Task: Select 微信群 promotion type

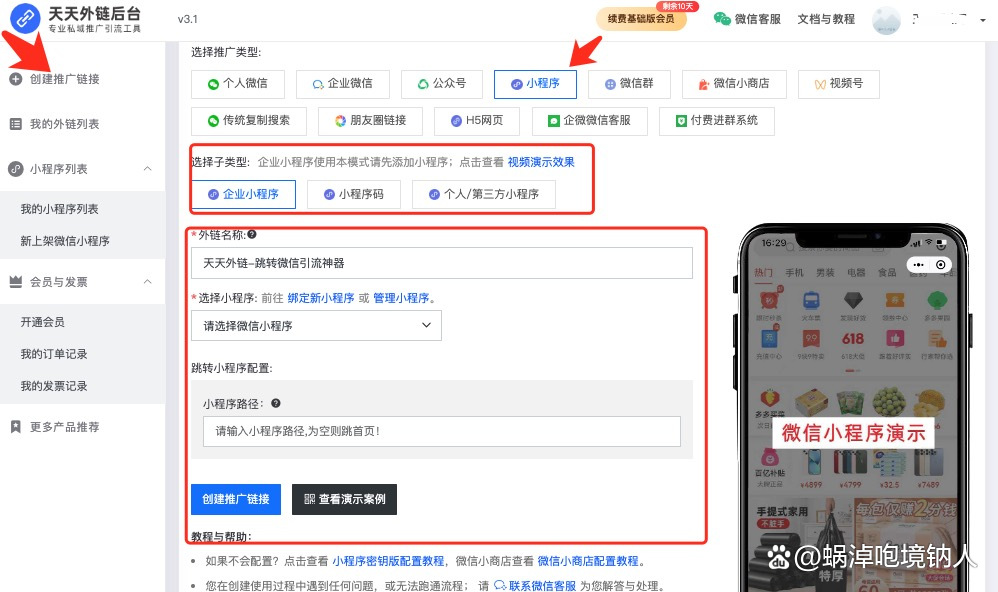Action: 629,83
